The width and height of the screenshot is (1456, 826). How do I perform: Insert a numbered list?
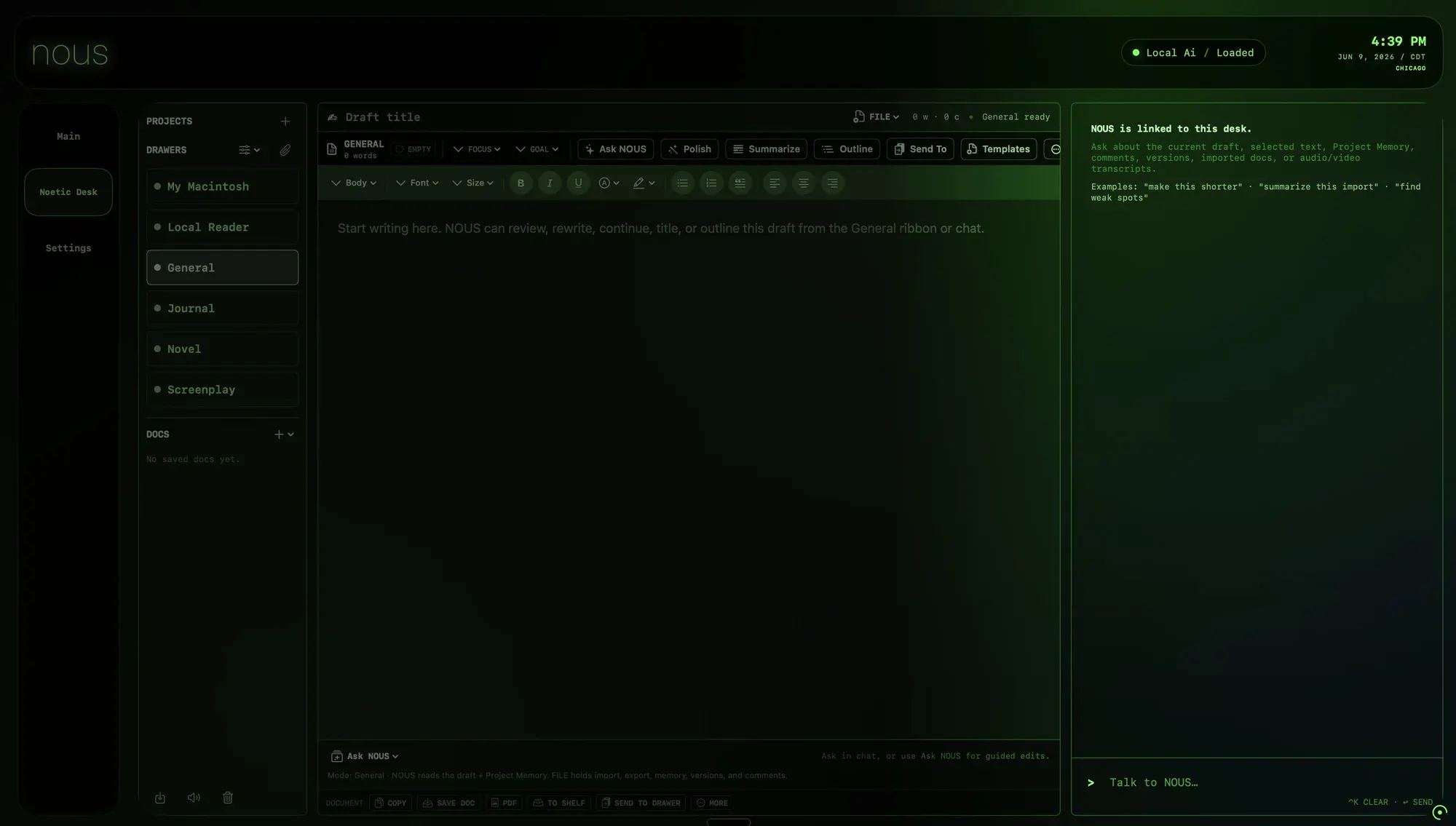[711, 183]
